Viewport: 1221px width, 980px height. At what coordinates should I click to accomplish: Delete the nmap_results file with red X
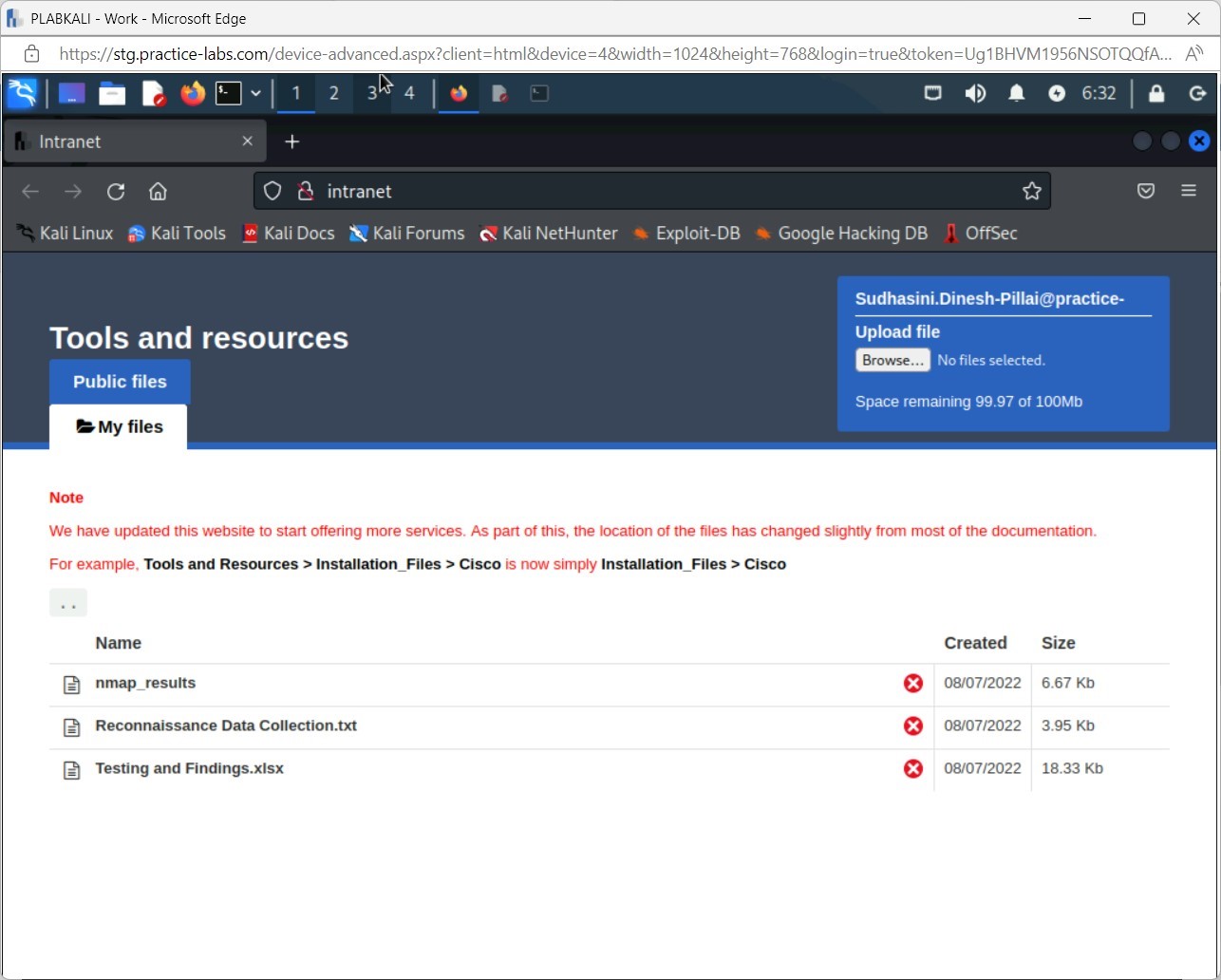(x=912, y=683)
